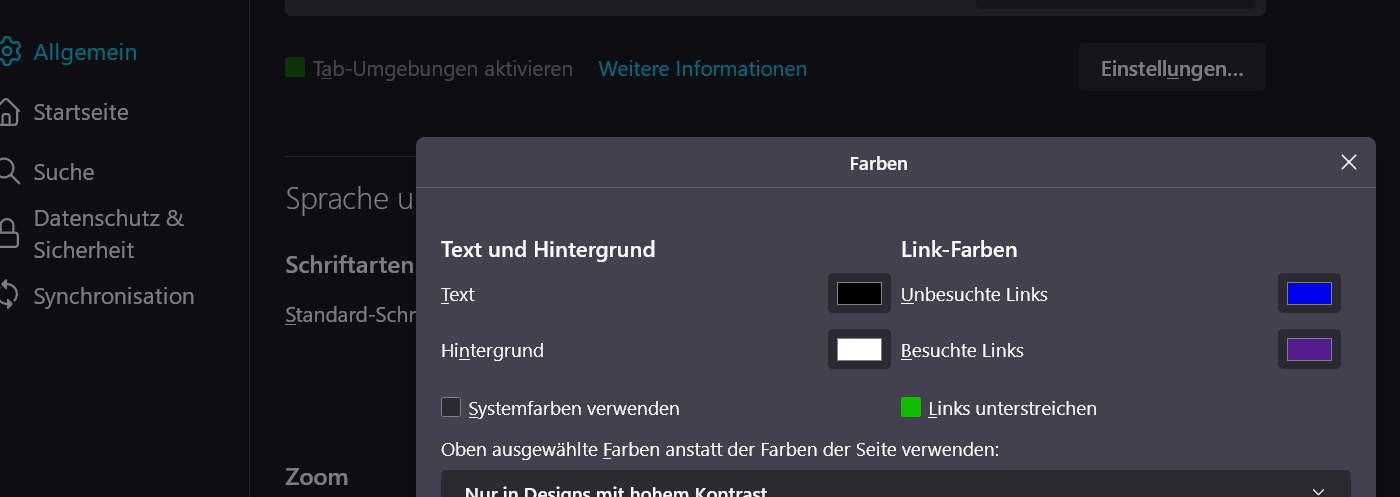Click the Synchronisation arrows icon
Image resolution: width=1400 pixels, height=497 pixels.
[9, 296]
